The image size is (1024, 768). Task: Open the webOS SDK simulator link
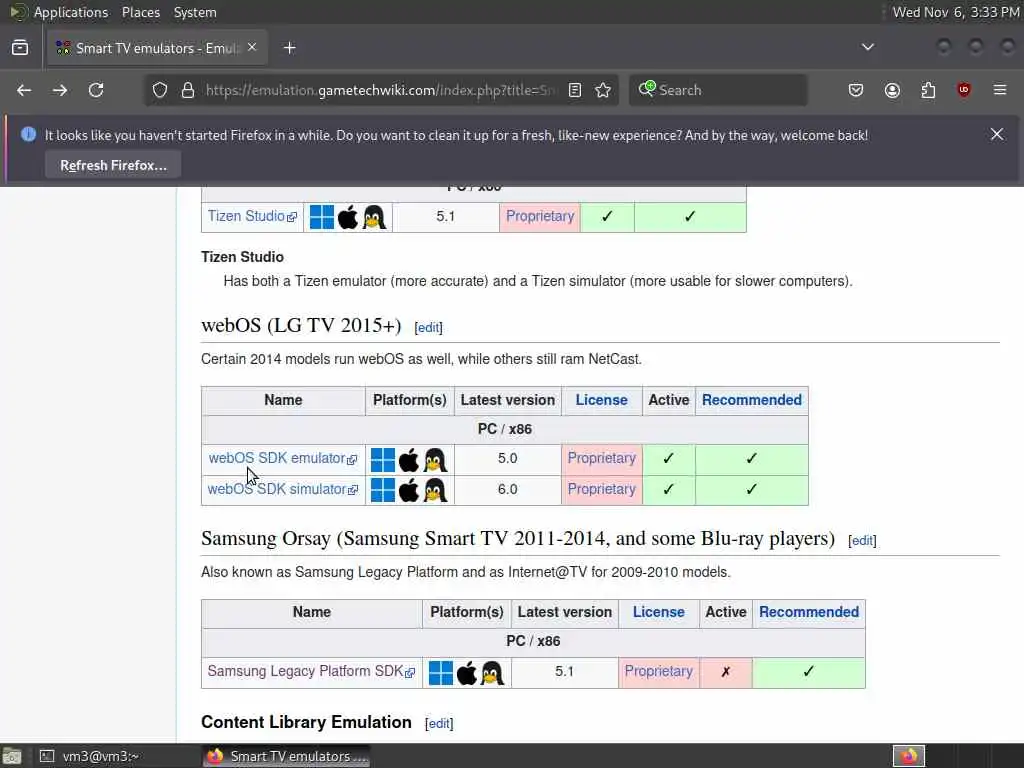pos(283,489)
